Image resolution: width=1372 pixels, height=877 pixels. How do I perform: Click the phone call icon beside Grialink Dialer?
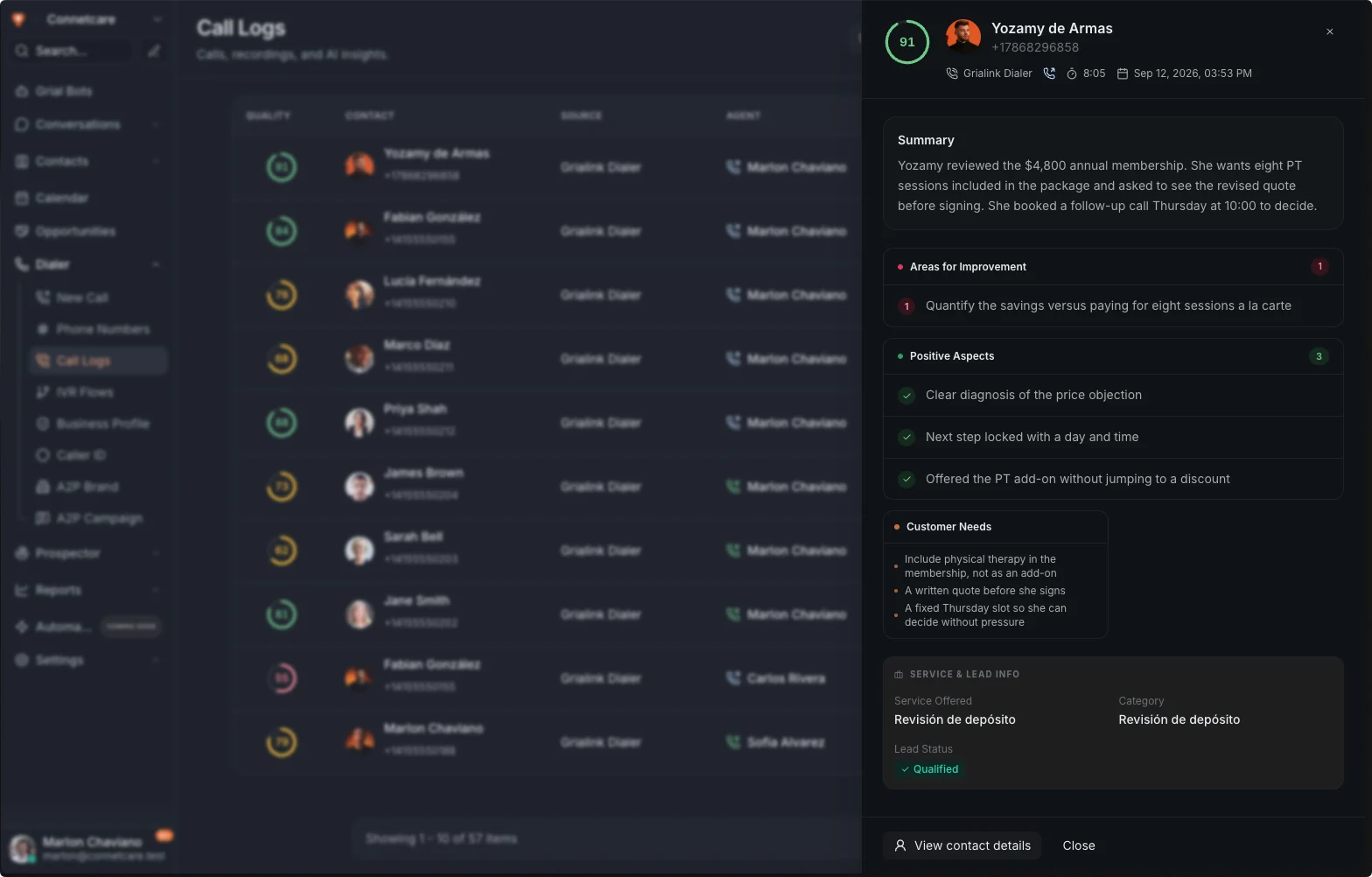[x=1049, y=74]
